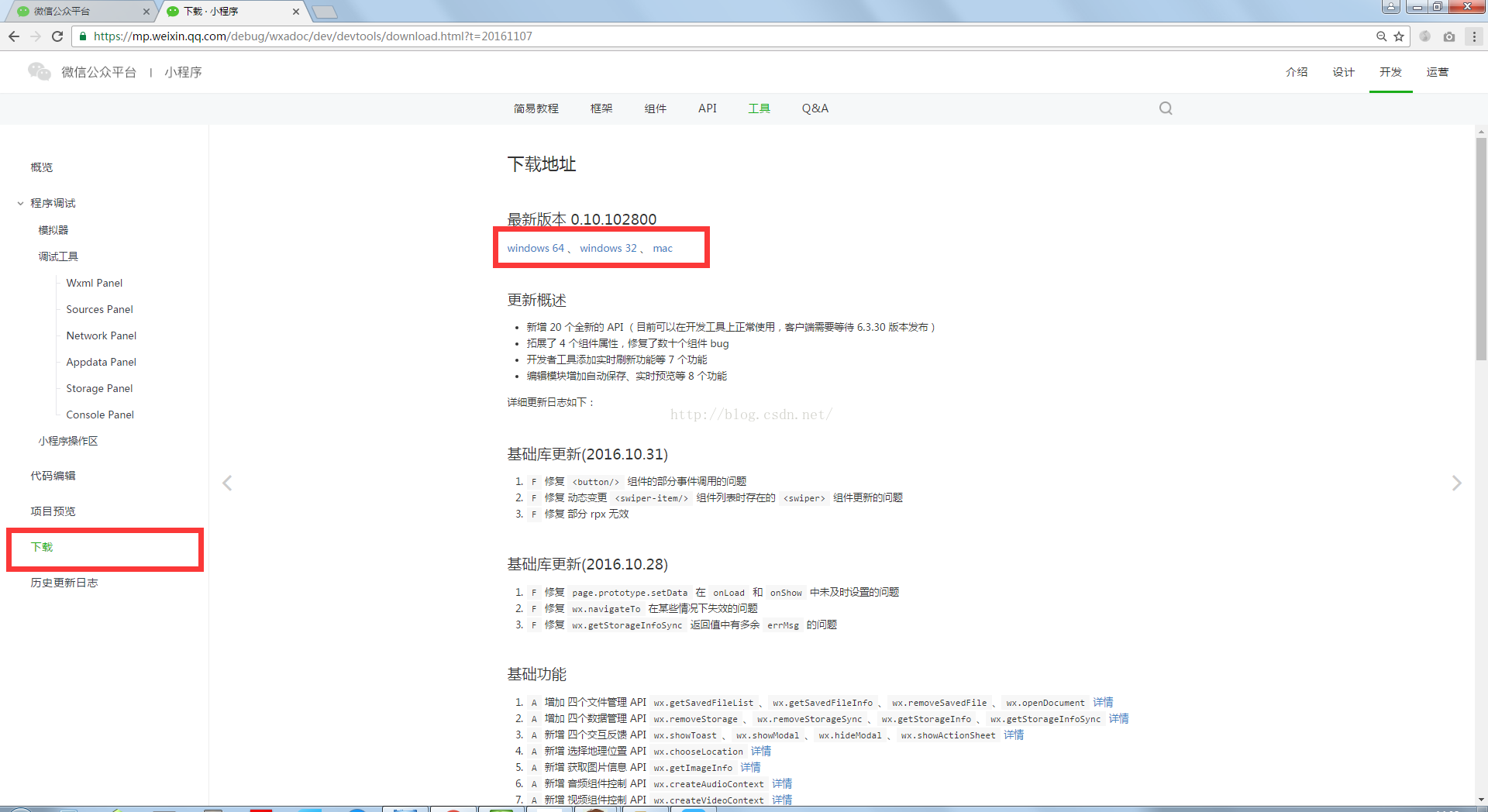Click the 微信公众平台 header title
The width and height of the screenshot is (1488, 812).
click(99, 72)
